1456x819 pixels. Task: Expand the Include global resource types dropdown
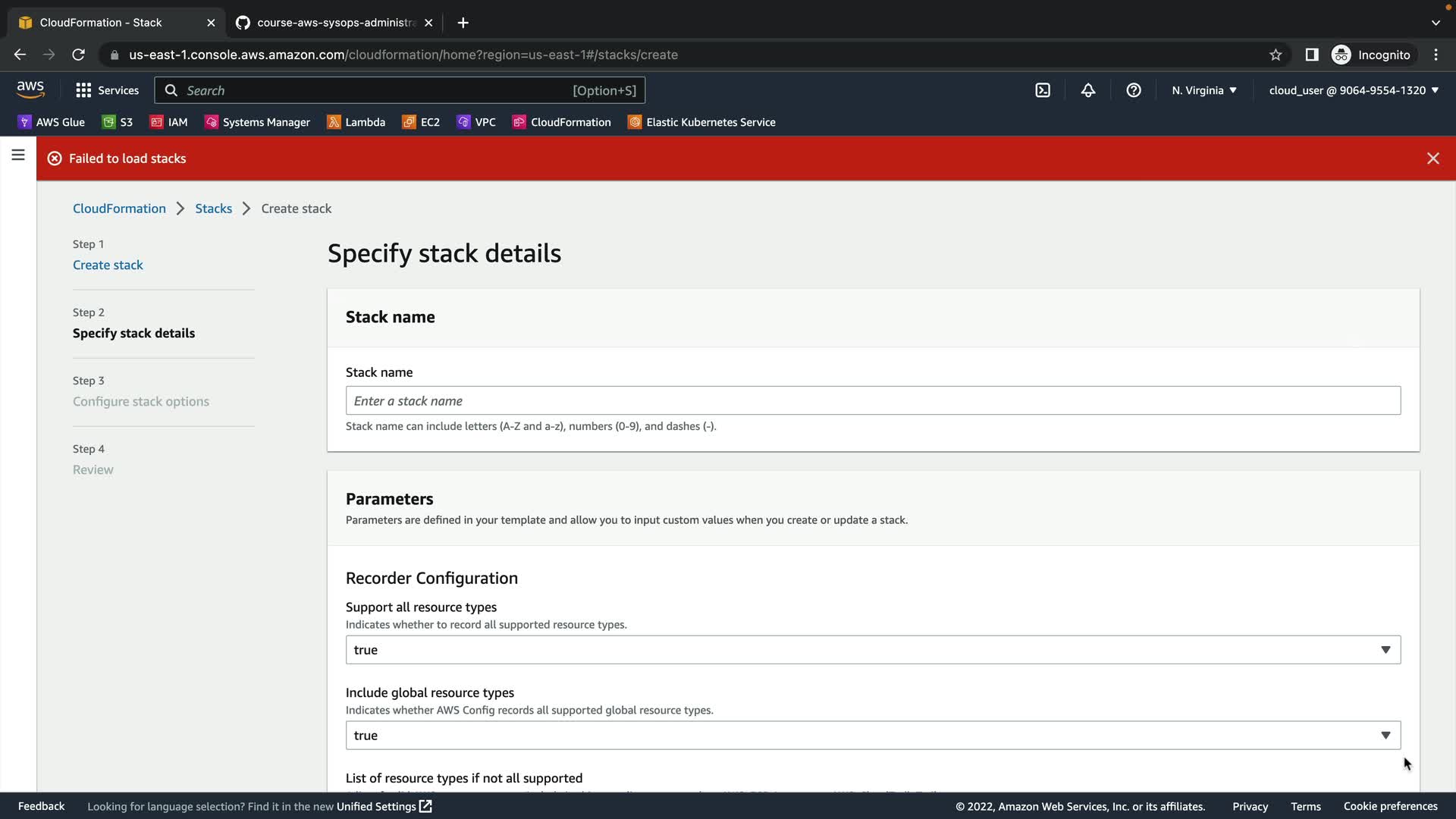pyautogui.click(x=873, y=736)
